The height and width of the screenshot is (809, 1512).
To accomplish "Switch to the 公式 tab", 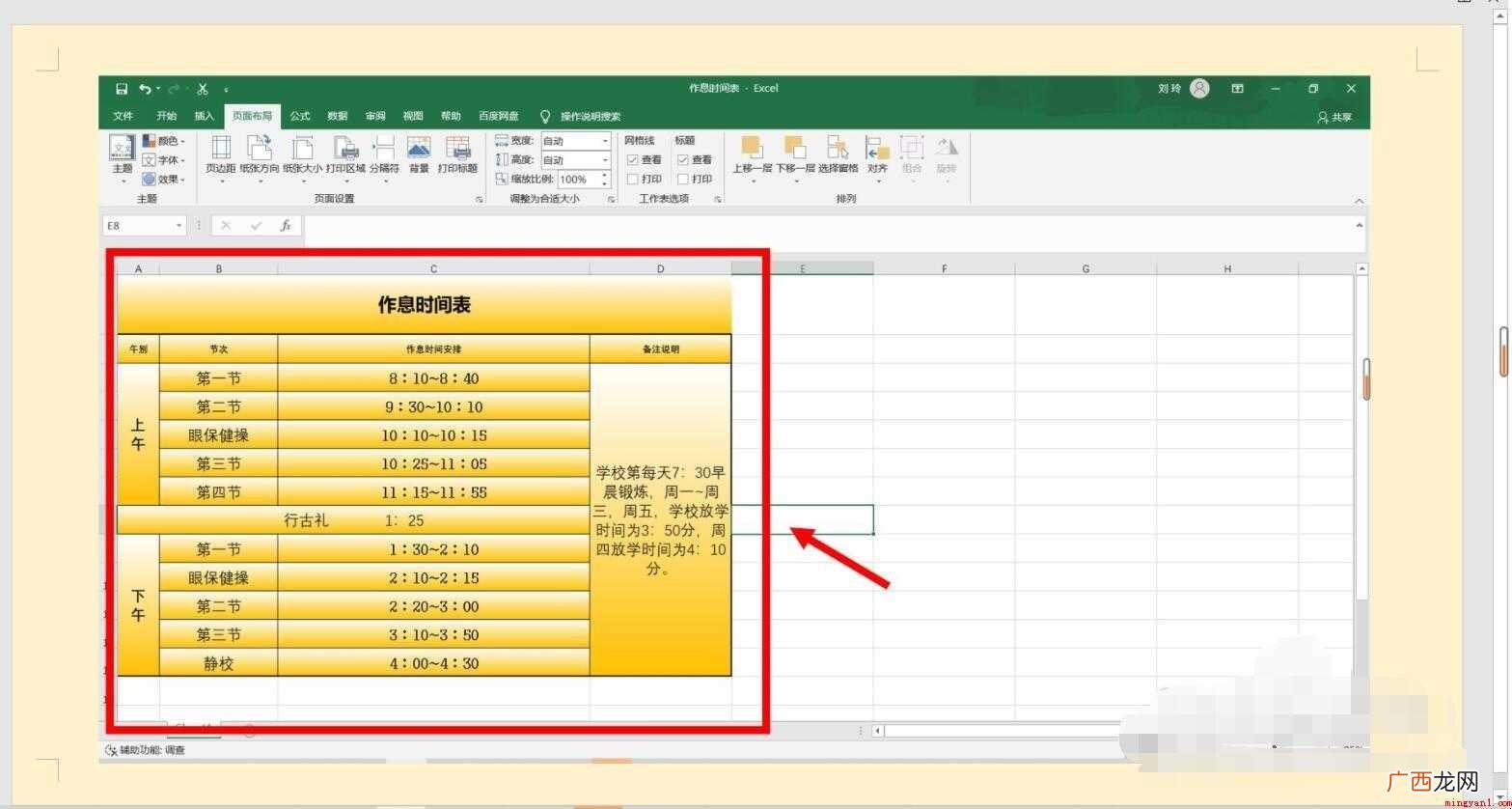I will point(300,117).
